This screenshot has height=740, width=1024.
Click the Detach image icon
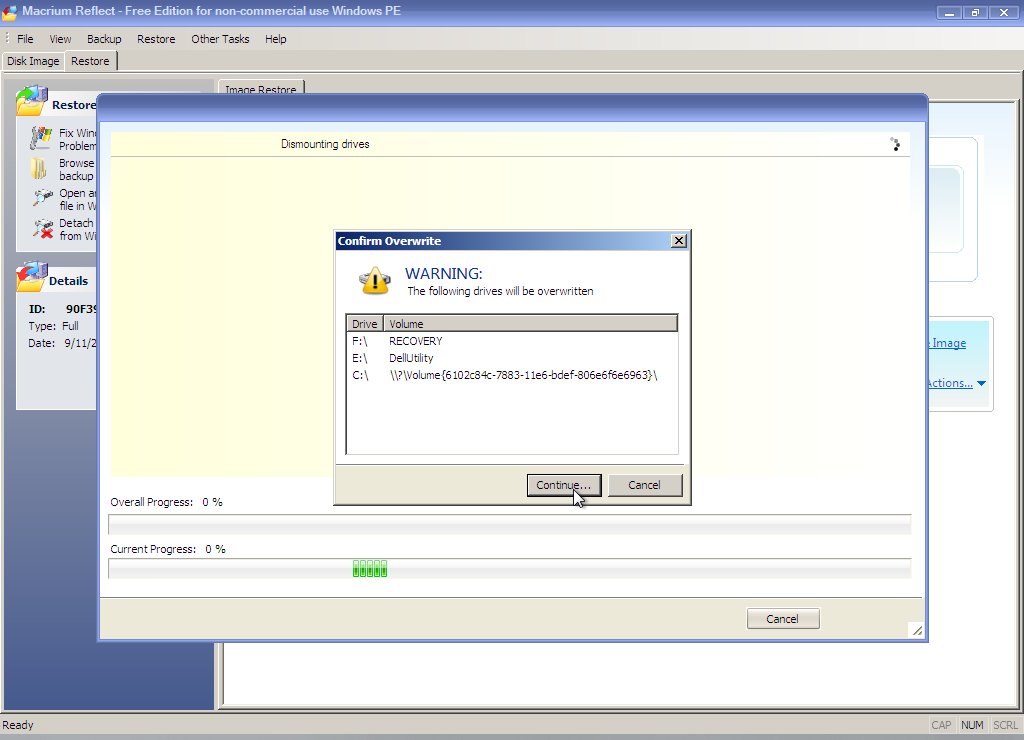click(42, 229)
